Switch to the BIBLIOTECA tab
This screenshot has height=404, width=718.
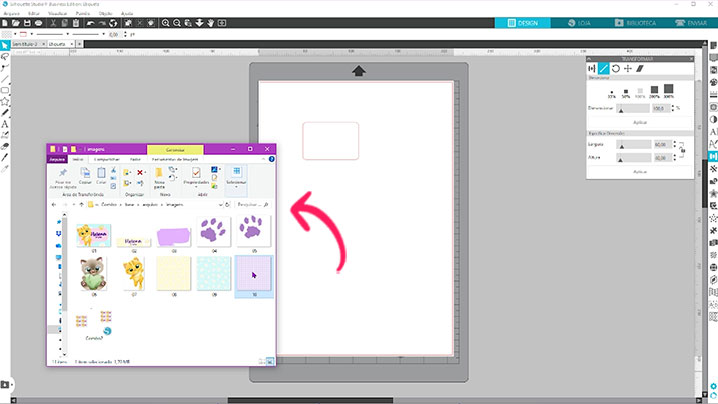coord(632,21)
